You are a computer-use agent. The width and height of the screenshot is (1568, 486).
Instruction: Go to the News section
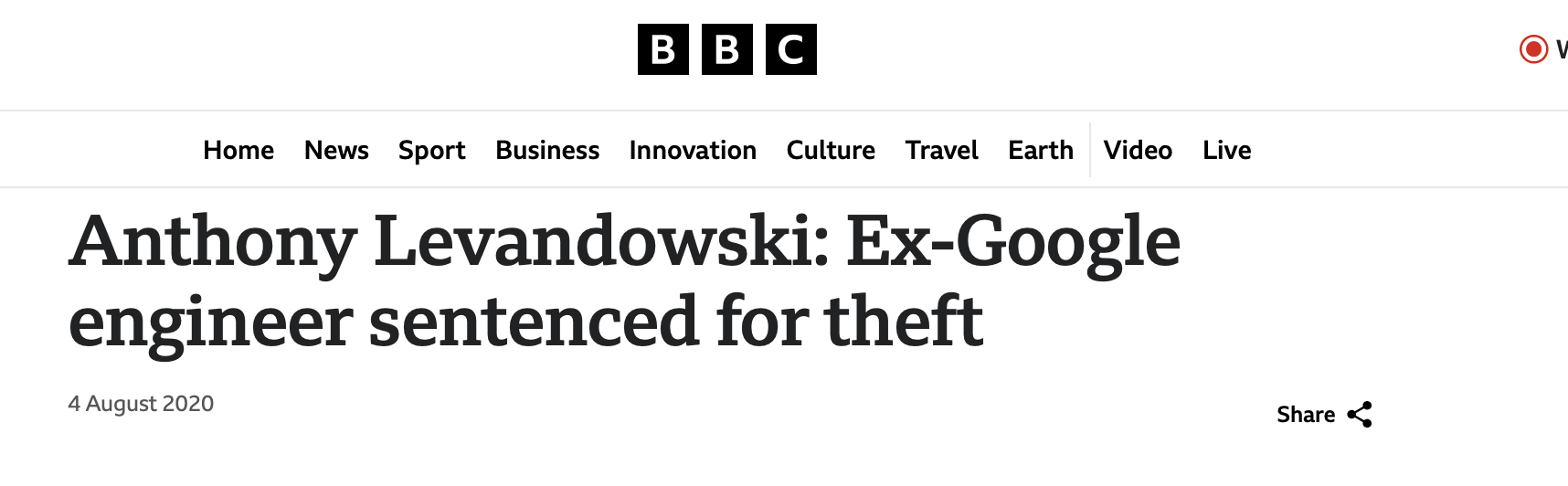tap(336, 150)
